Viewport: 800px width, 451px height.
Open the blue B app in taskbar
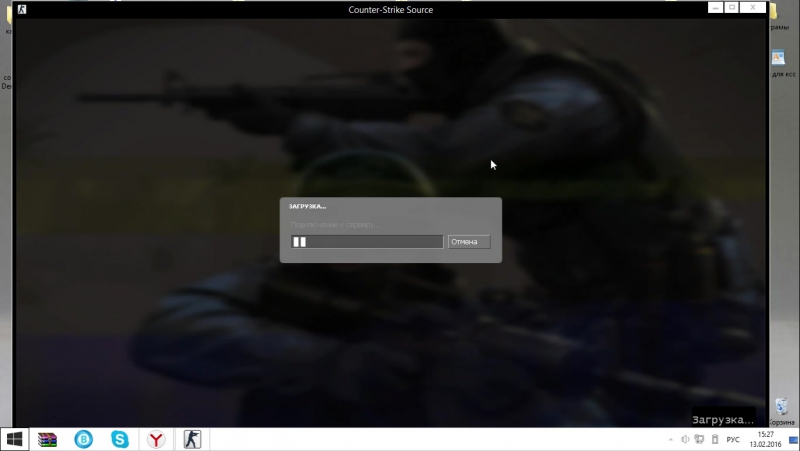coord(84,439)
